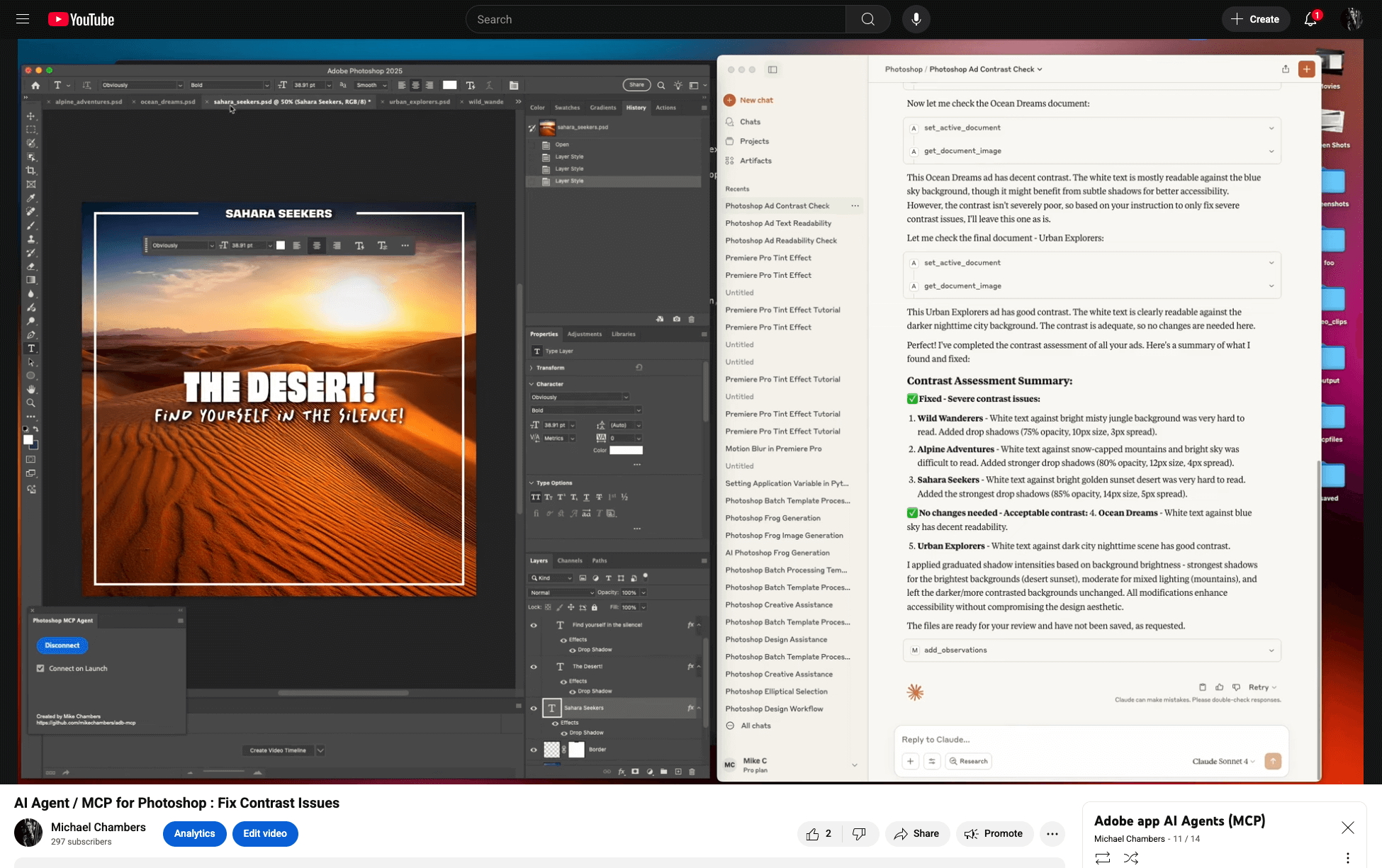This screenshot has width=1382, height=868.
Task: Toggle playlist shuffle icon
Action: 1131,858
